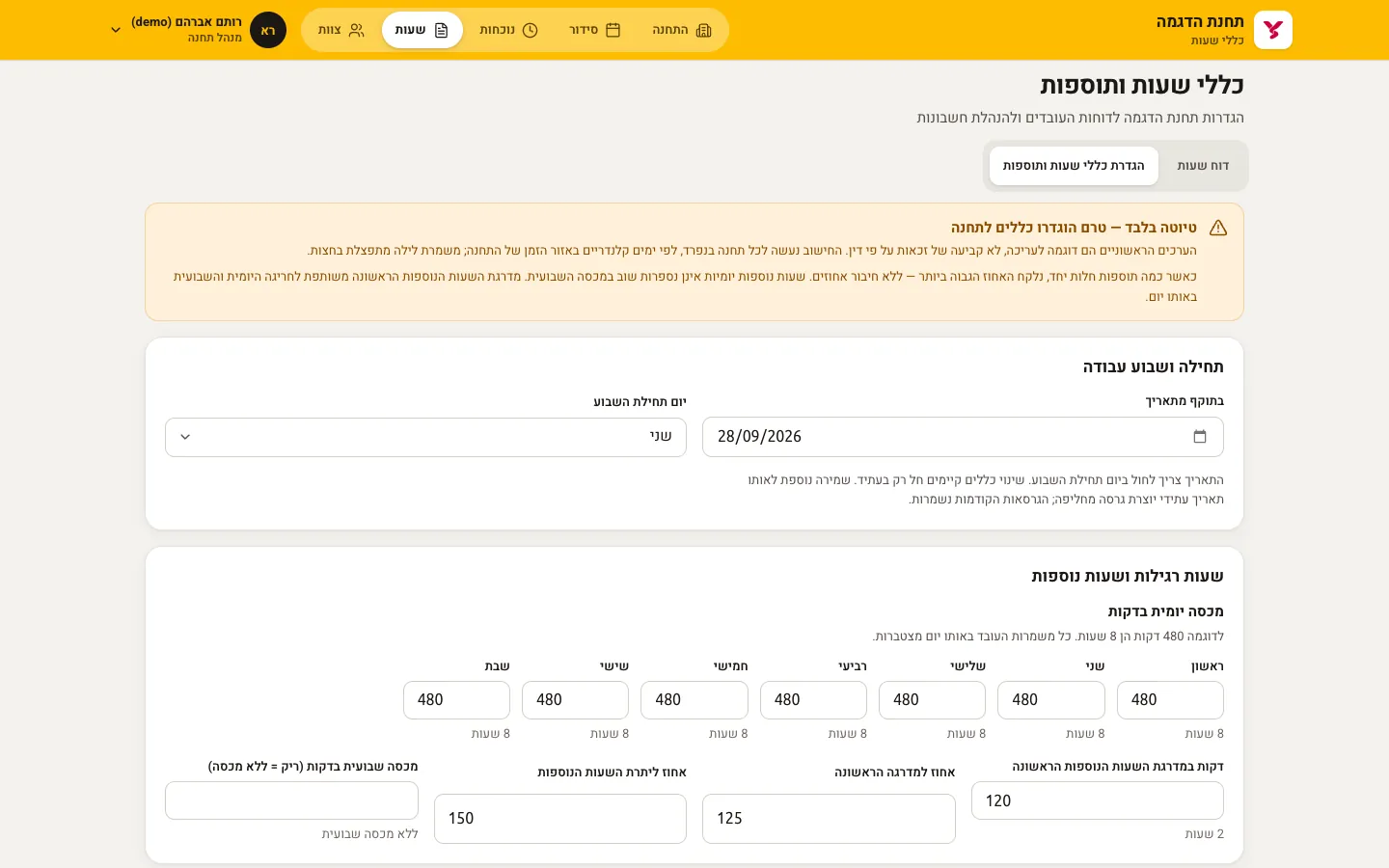This screenshot has height=868, width=1389.
Task: Click the first overtime tier minutes field
Action: pyautogui.click(x=1098, y=800)
